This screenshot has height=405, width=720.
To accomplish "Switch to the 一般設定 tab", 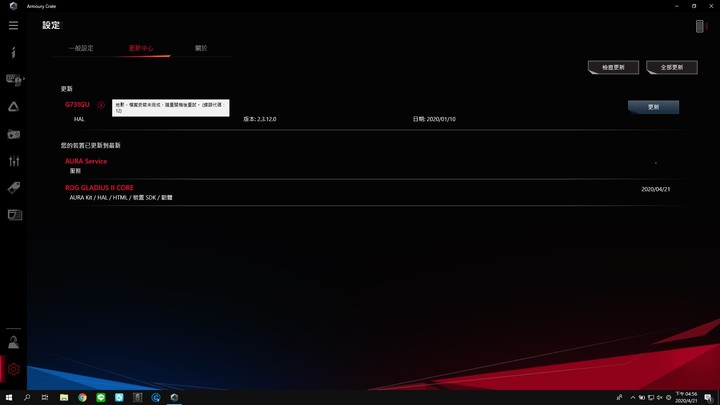I will 81,48.
